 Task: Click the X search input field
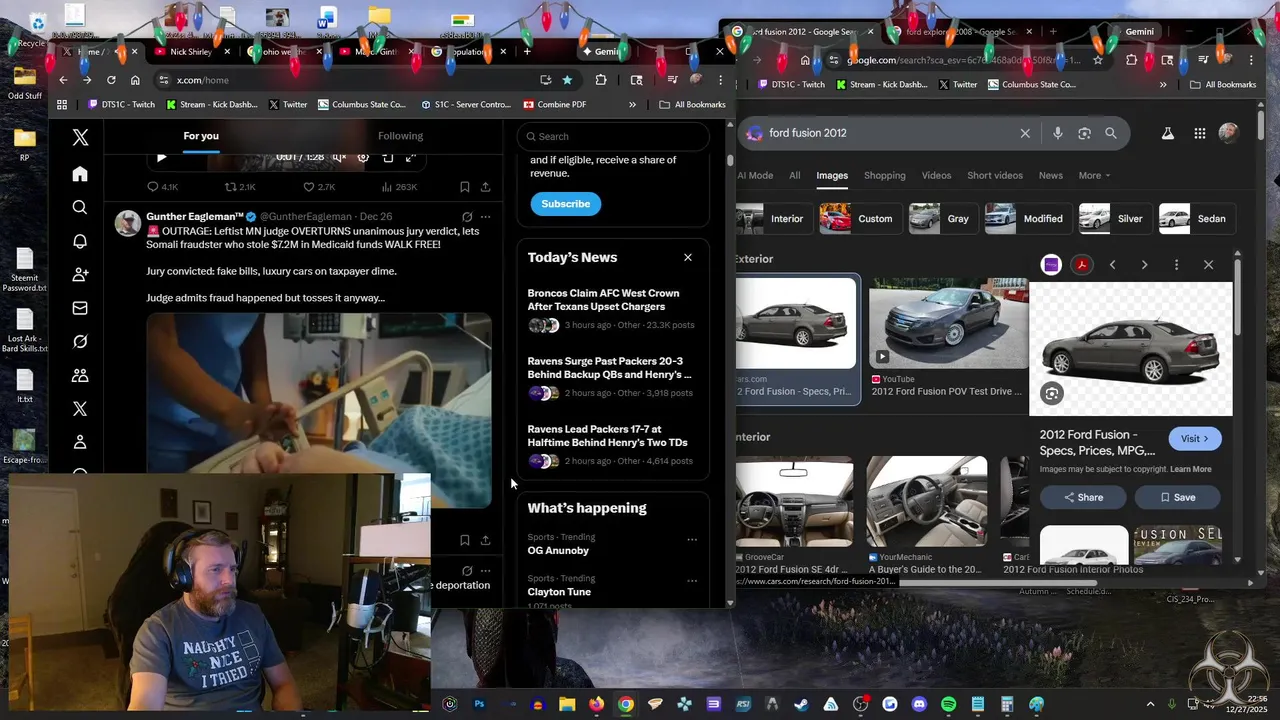tap(613, 137)
